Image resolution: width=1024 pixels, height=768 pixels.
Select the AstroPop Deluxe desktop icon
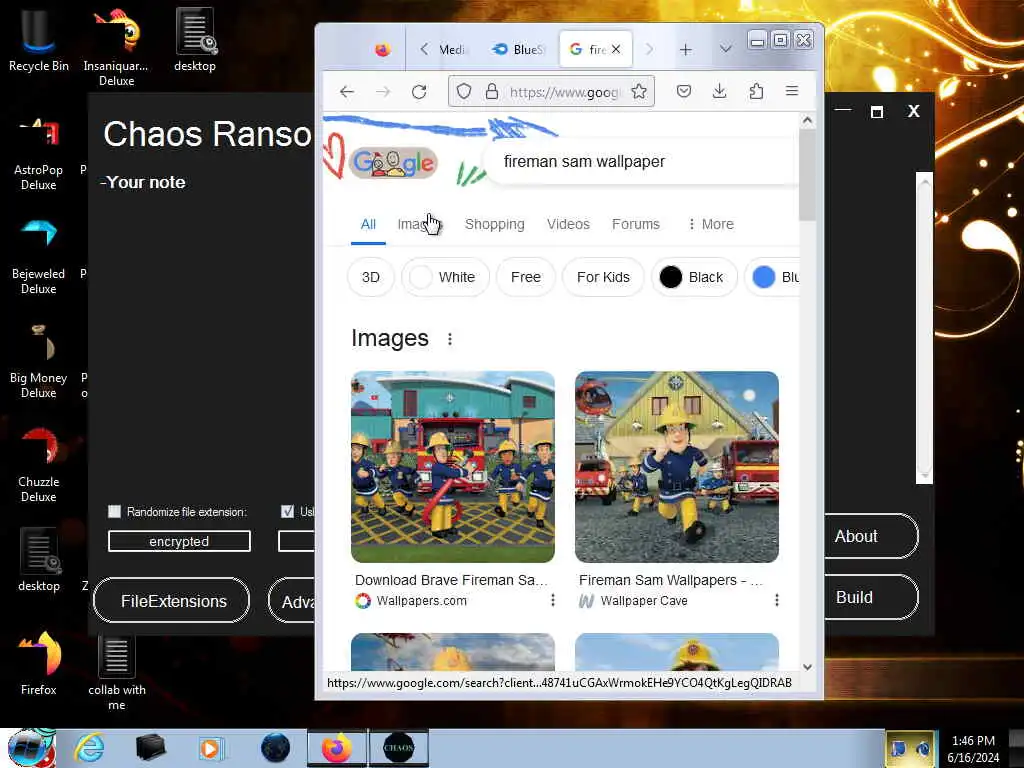[39, 154]
